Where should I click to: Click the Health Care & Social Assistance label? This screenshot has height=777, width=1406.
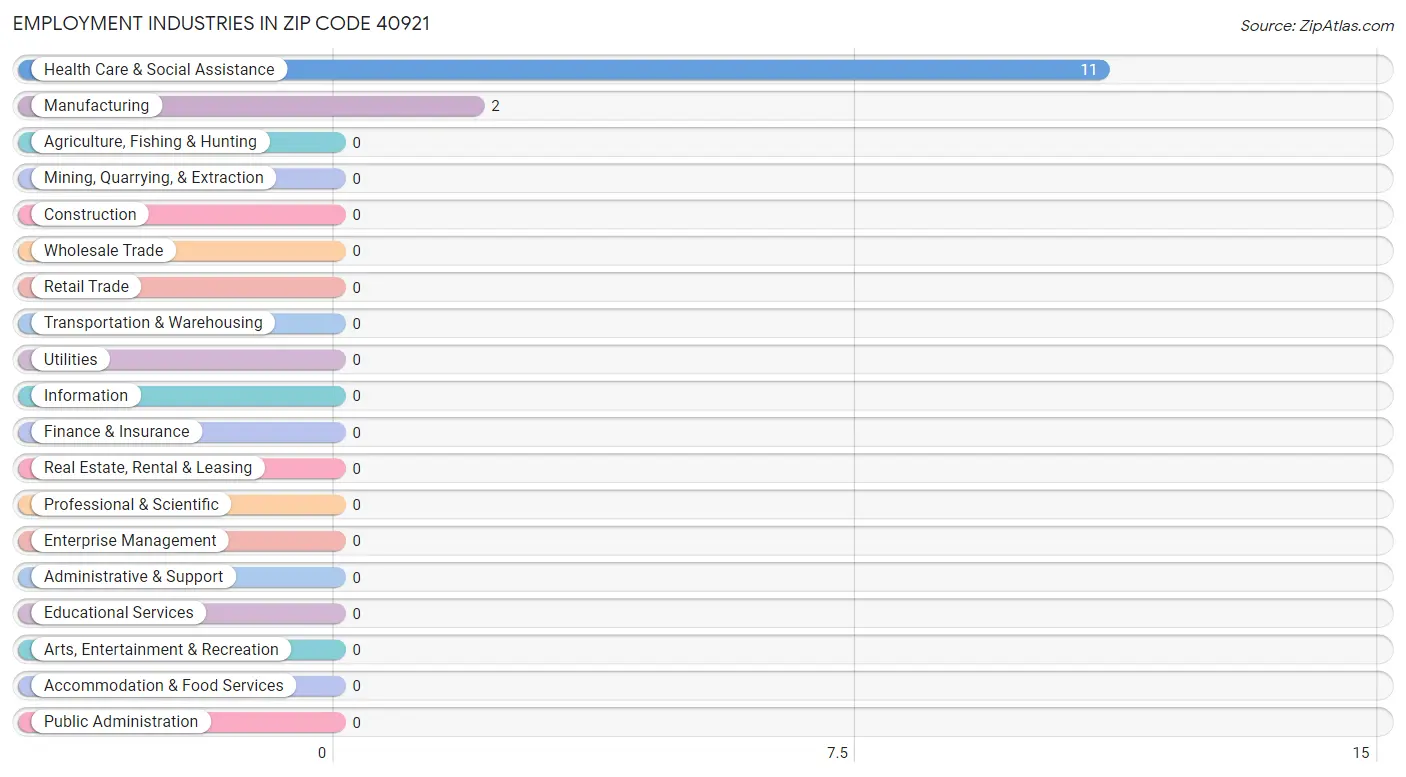point(159,70)
